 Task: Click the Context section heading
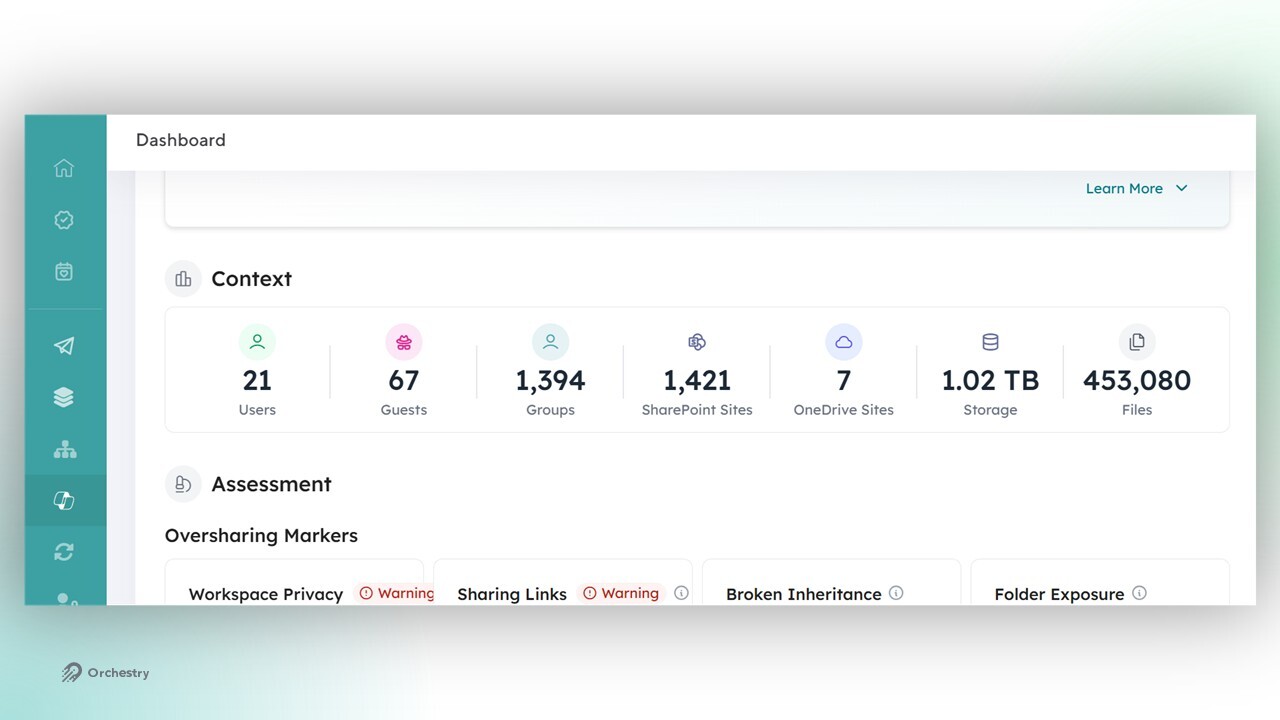coord(251,279)
